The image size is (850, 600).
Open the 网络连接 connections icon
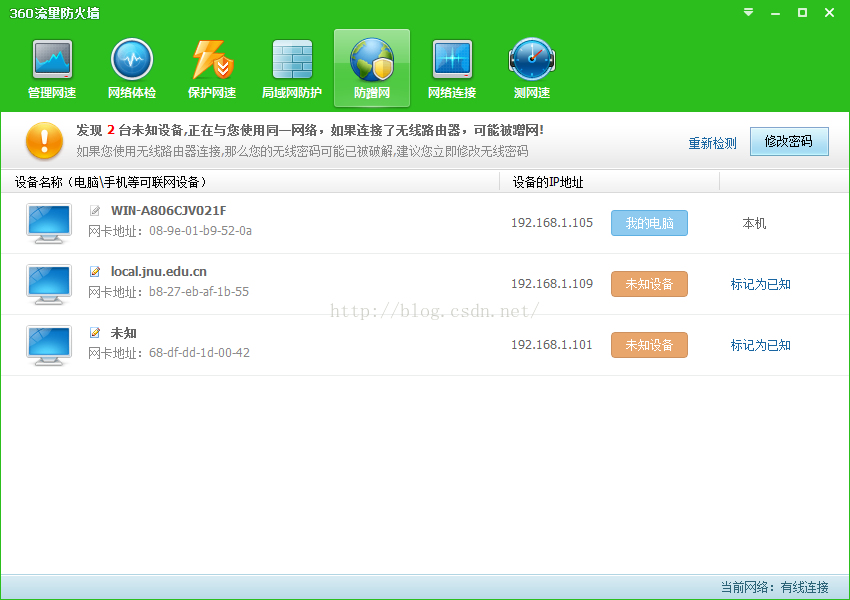[452, 69]
